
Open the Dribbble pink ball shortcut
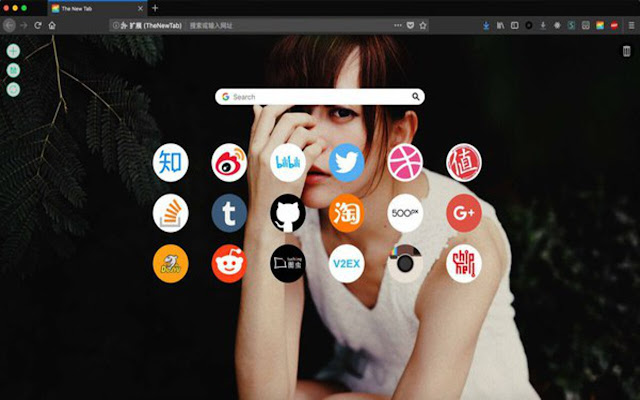(x=405, y=162)
